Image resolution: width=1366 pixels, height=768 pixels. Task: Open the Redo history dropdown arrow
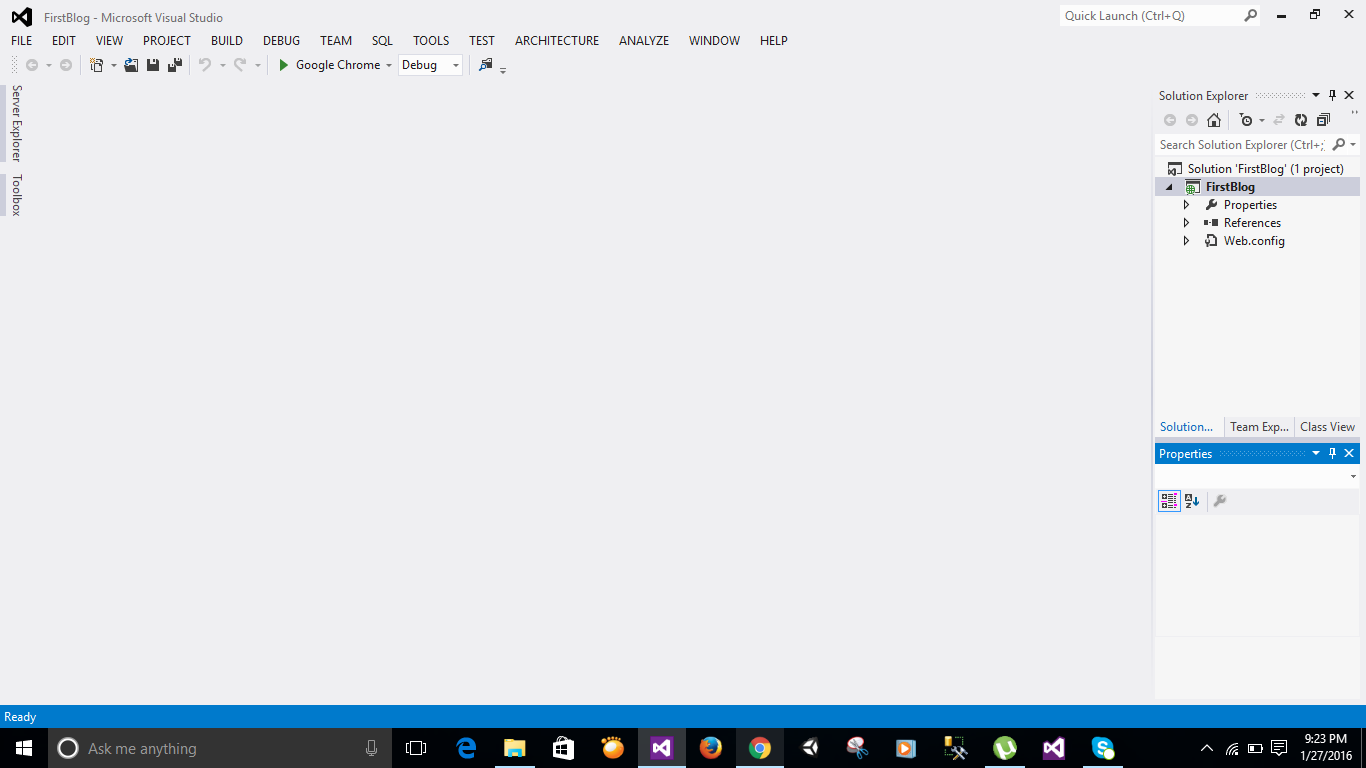[x=257, y=66]
